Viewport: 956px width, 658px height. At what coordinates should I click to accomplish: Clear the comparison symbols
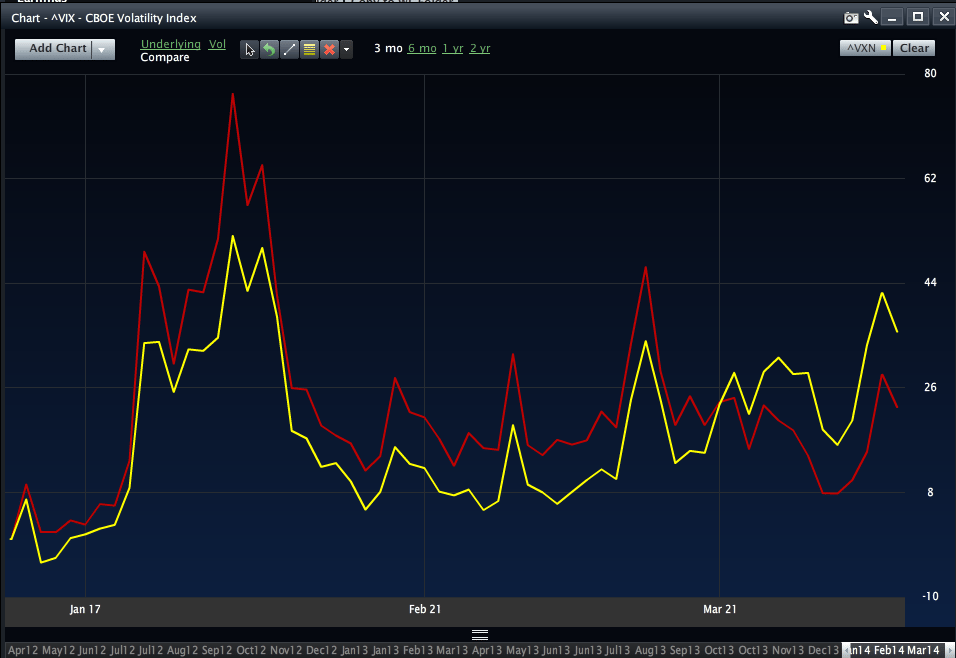[914, 48]
